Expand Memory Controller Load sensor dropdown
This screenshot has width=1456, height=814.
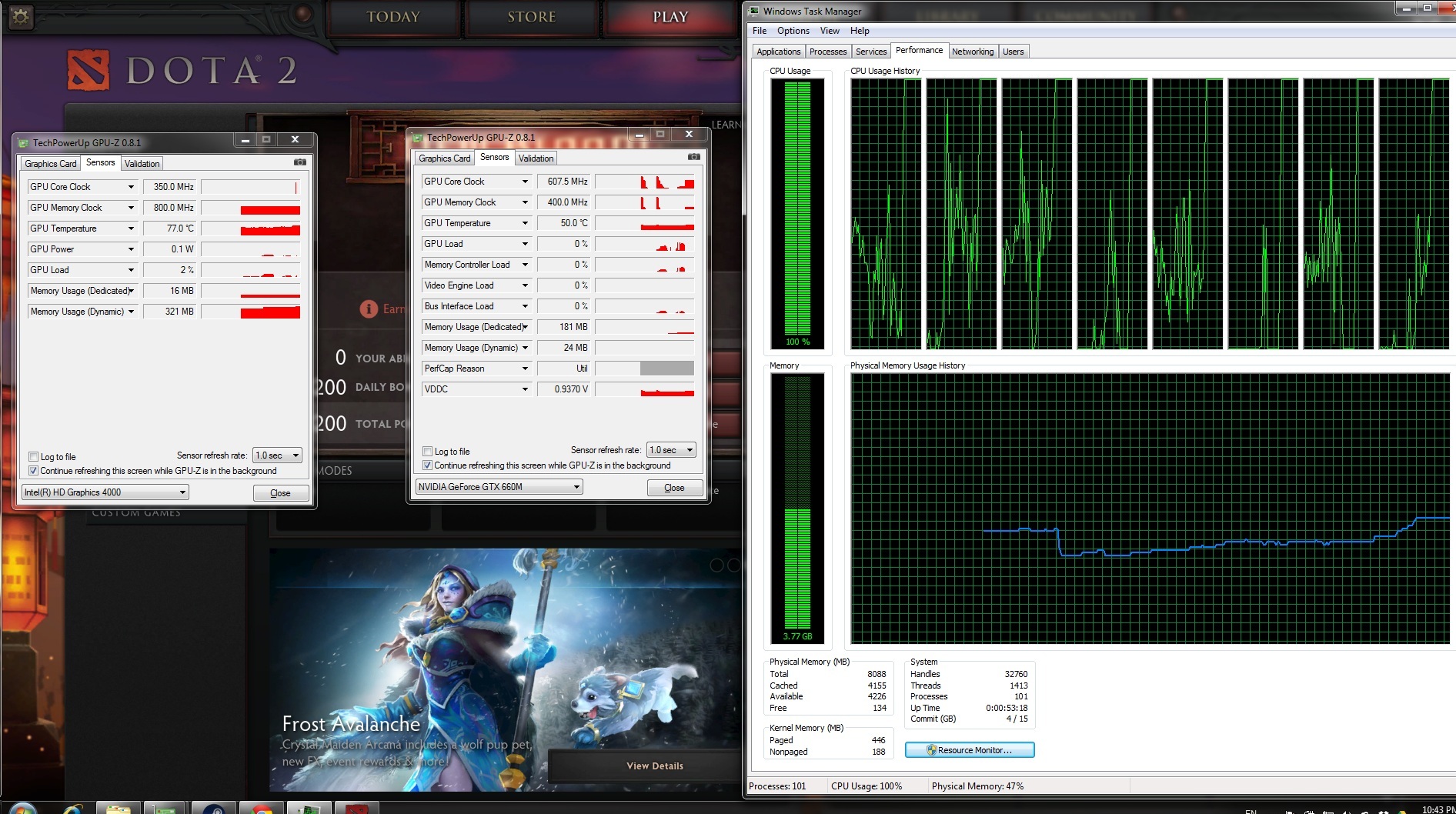(525, 265)
